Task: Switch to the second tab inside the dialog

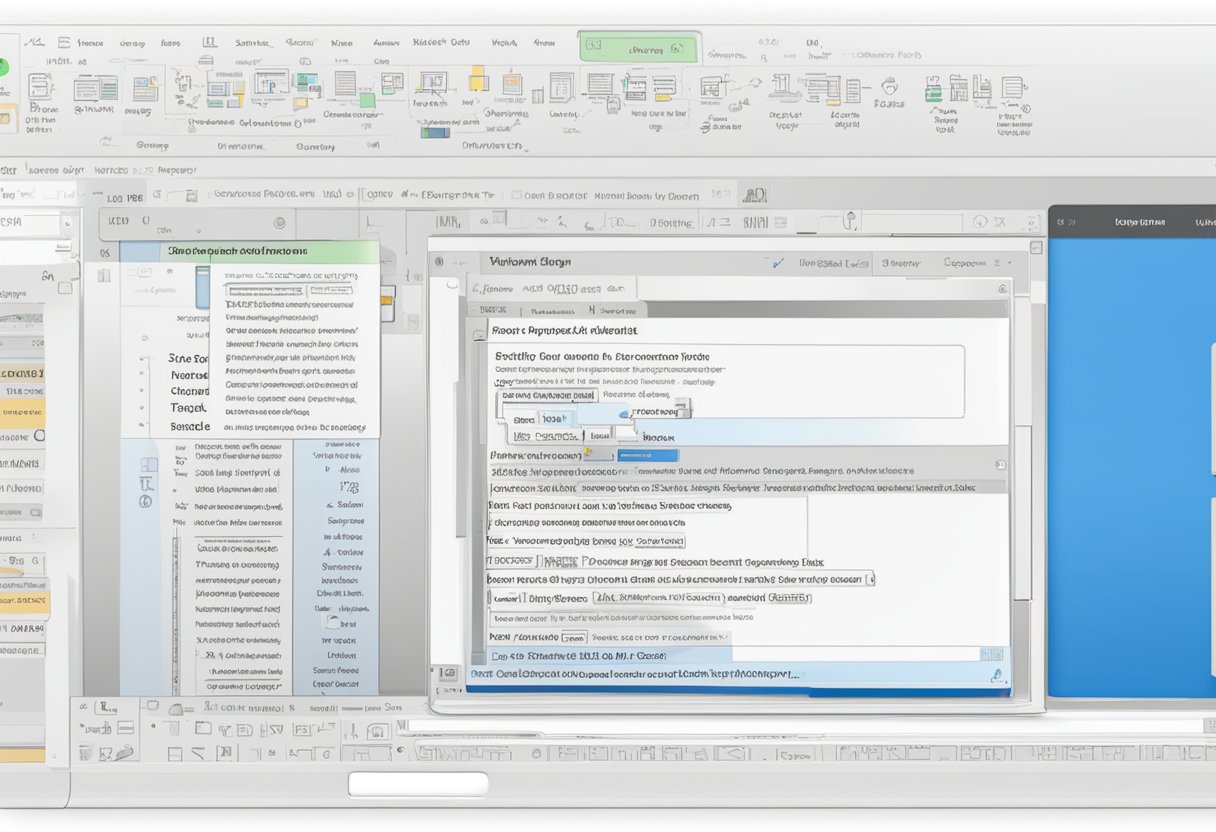Action: pos(552,310)
